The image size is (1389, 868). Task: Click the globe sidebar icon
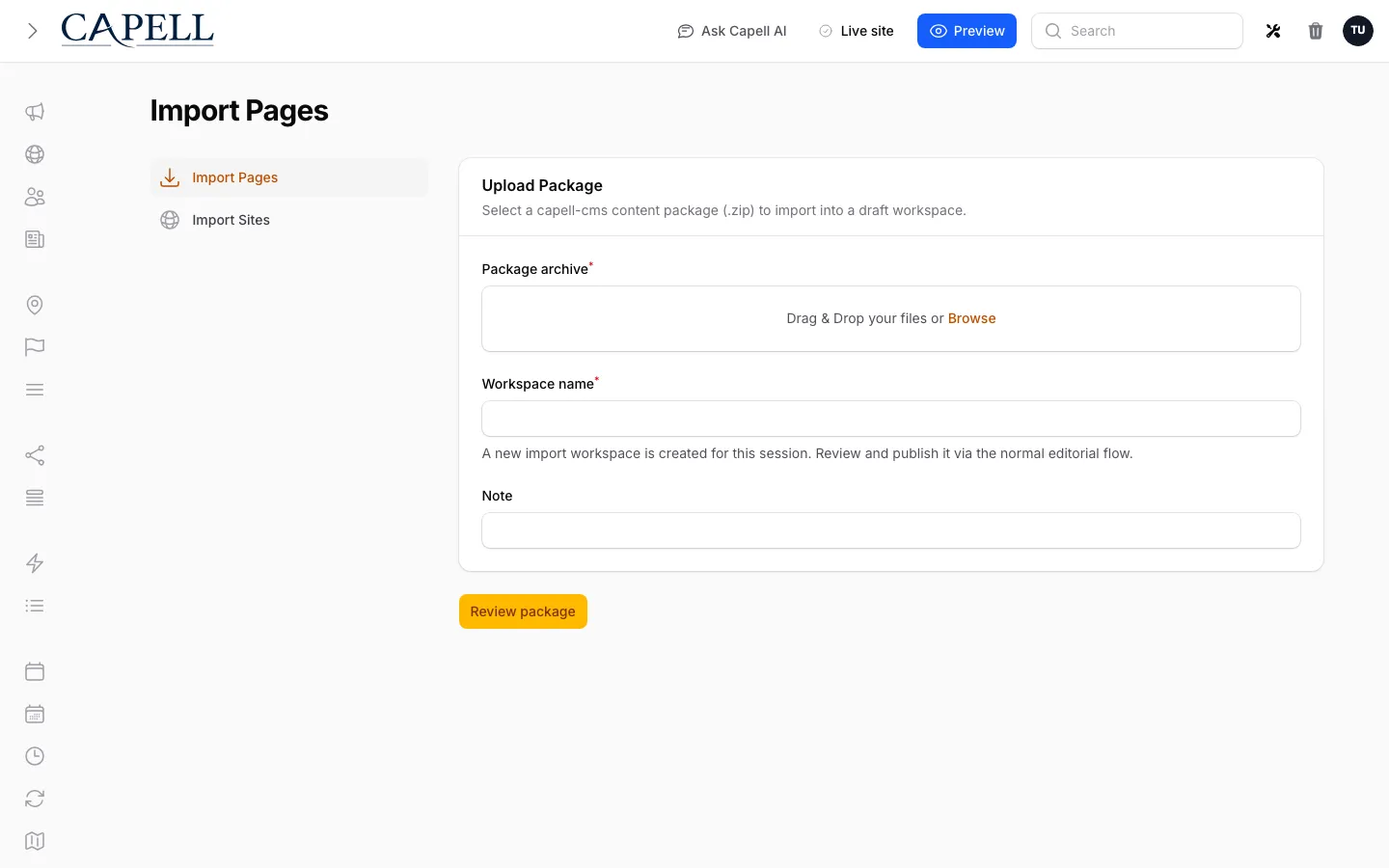(35, 154)
